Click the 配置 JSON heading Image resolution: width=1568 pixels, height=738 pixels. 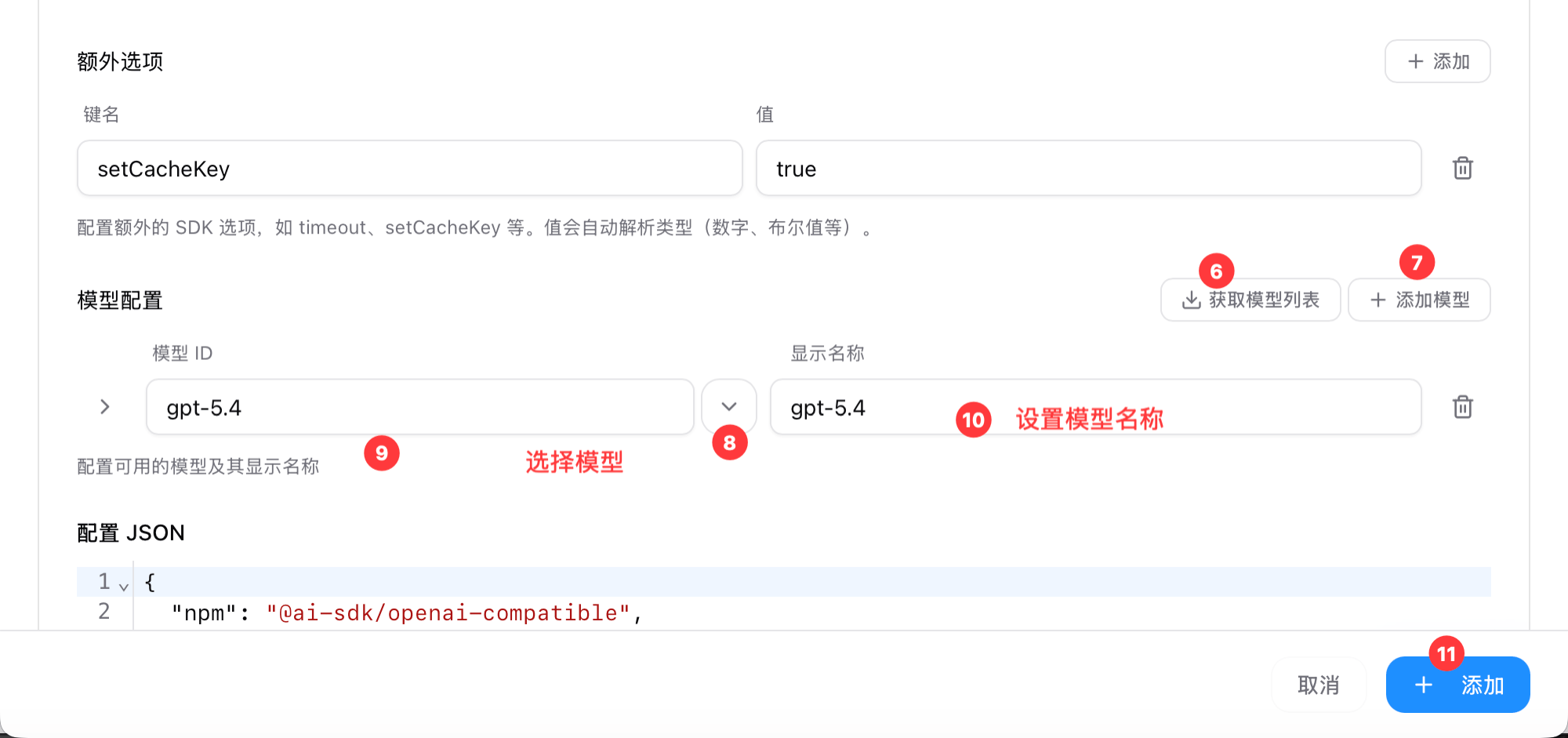tap(131, 533)
